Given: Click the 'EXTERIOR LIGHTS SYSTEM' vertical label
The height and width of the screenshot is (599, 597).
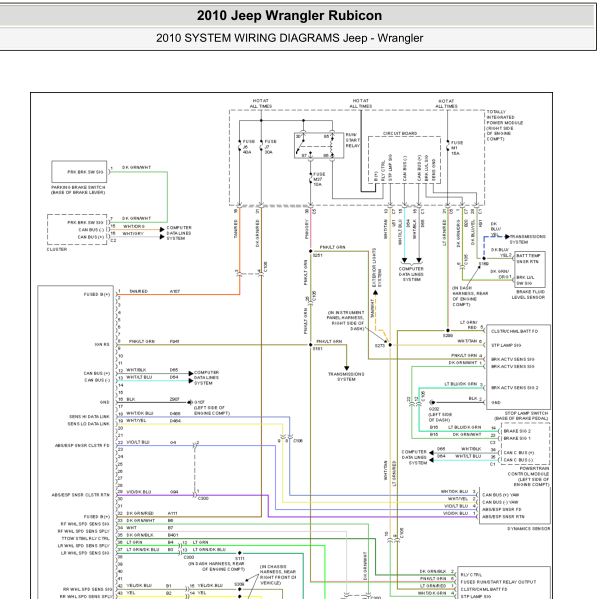Looking at the screenshot, I should [x=377, y=267].
